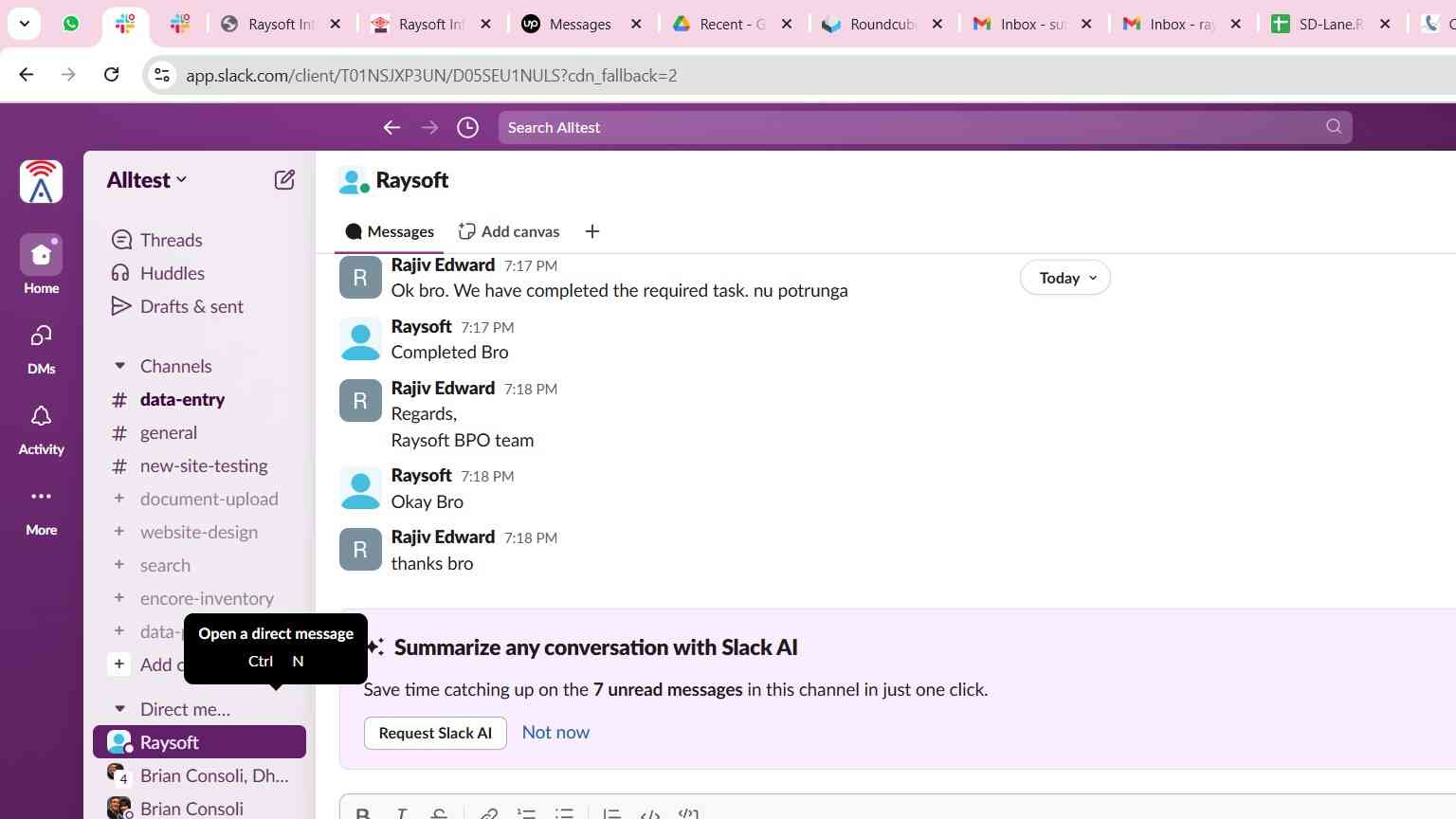The height and width of the screenshot is (819, 1456).
Task: Click the 7:17 PM timestamp beside Raysoft
Action: click(487, 327)
